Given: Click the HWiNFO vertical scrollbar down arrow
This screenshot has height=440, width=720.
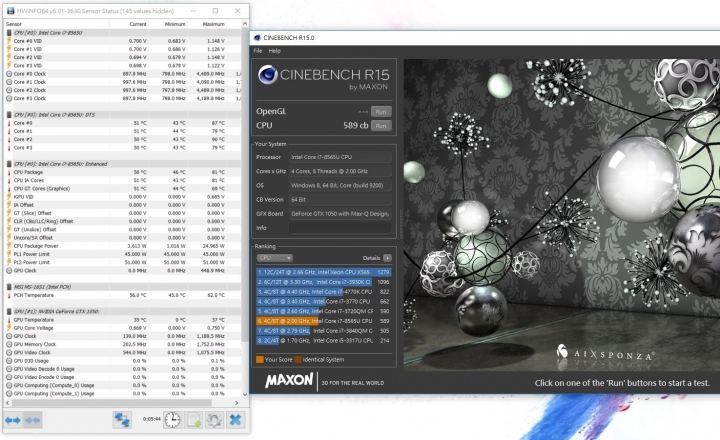Looking at the screenshot, I should [245, 394].
